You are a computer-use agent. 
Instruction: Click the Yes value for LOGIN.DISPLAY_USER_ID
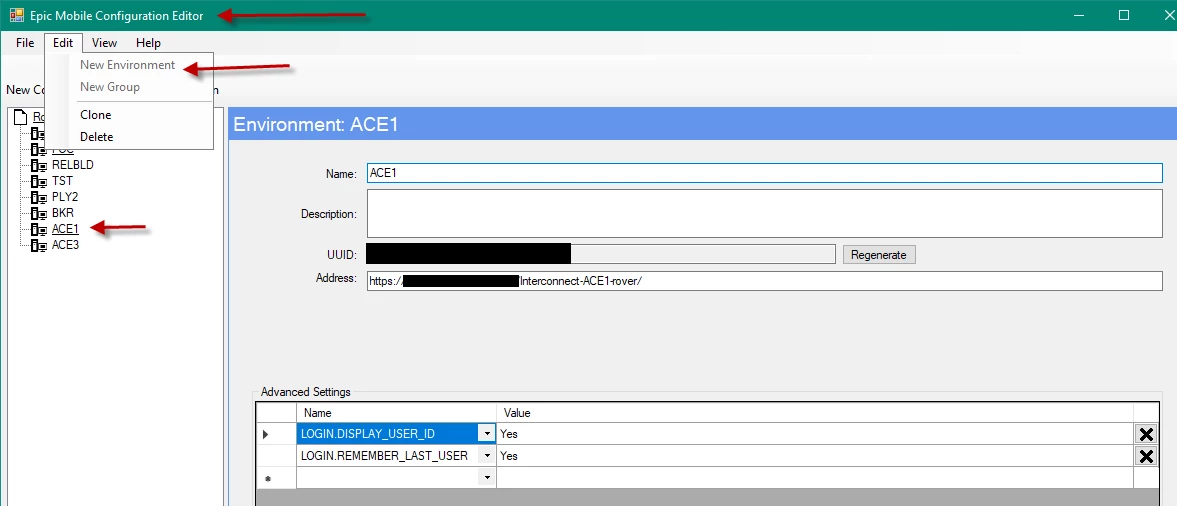coord(814,433)
